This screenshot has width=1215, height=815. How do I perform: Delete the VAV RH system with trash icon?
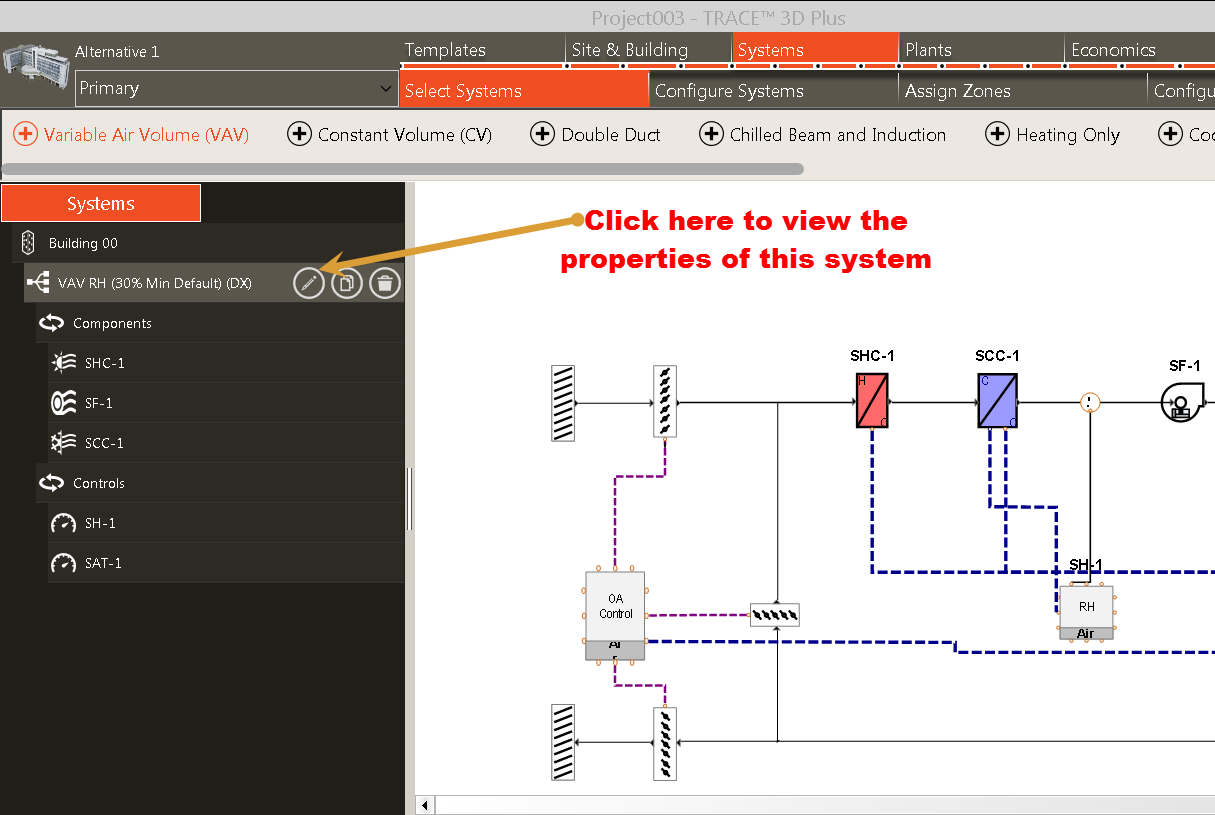pos(385,284)
